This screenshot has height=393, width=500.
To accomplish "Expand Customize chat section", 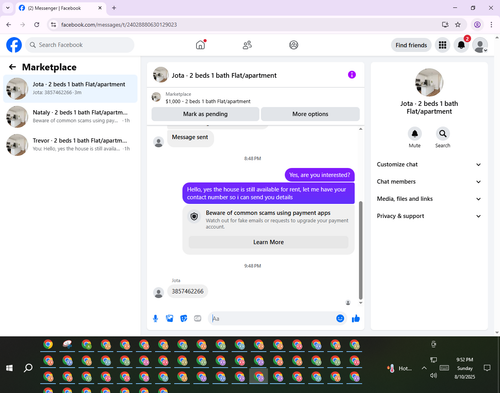I will [429, 164].
